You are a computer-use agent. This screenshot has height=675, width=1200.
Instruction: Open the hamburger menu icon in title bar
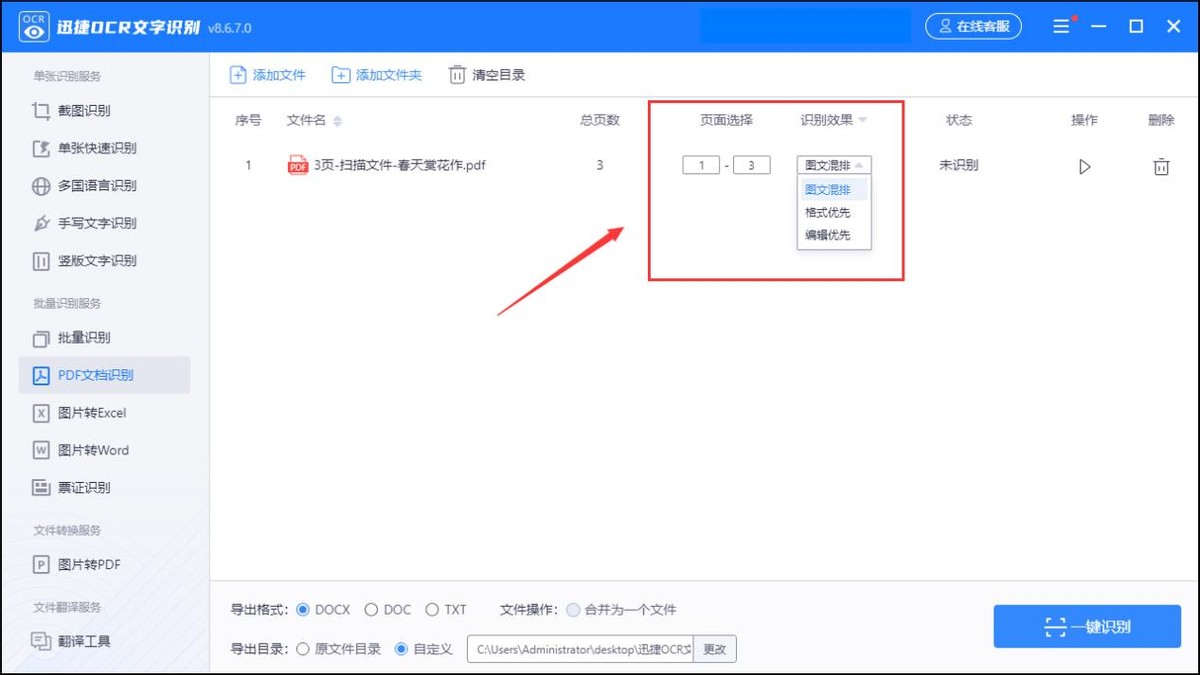1062,27
